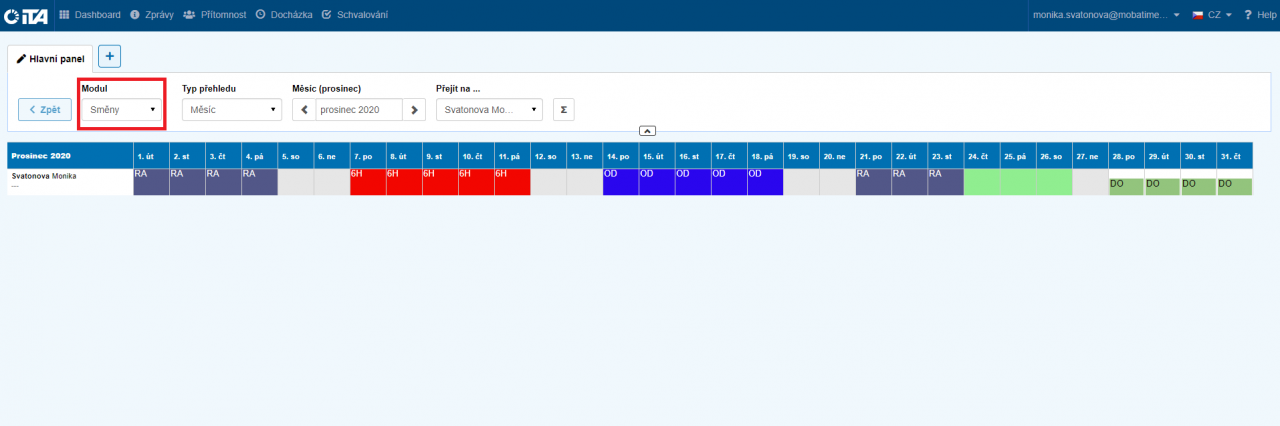Expand the CZ language selector

(x=1212, y=15)
